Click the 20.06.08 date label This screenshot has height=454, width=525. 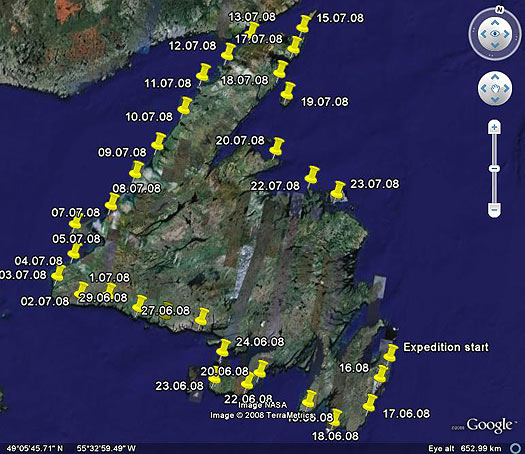point(225,371)
